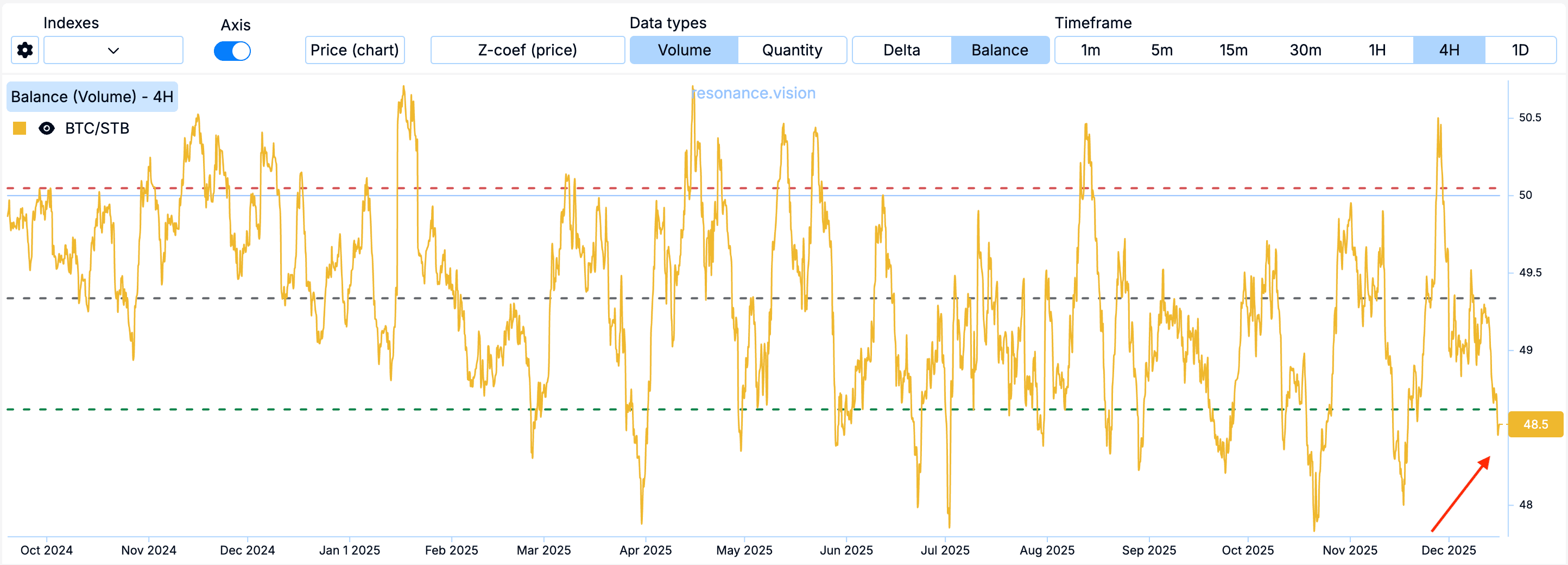The height and width of the screenshot is (565, 1568).
Task: Toggle BTC/STB visibility eye icon
Action: click(x=46, y=128)
